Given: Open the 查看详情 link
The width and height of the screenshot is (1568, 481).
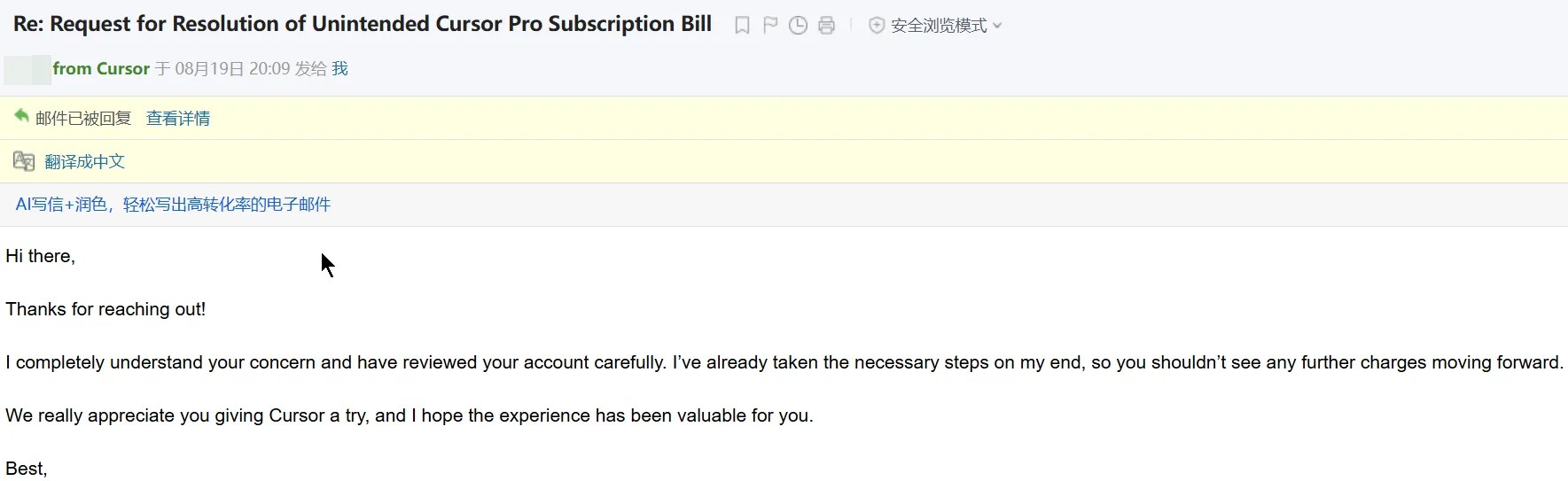Looking at the screenshot, I should (x=178, y=118).
